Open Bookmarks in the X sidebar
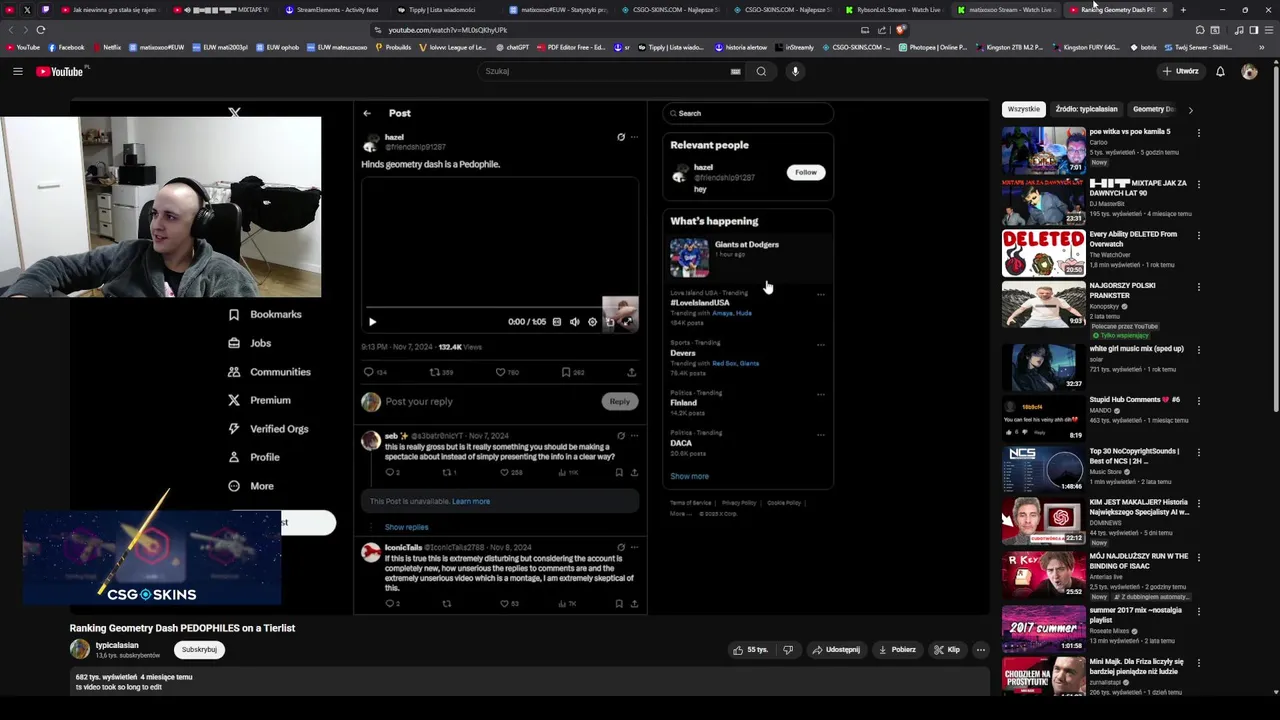This screenshot has height=720, width=1280. click(x=265, y=314)
